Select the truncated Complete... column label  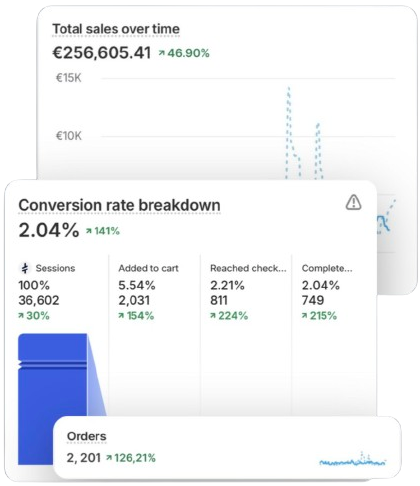(327, 268)
